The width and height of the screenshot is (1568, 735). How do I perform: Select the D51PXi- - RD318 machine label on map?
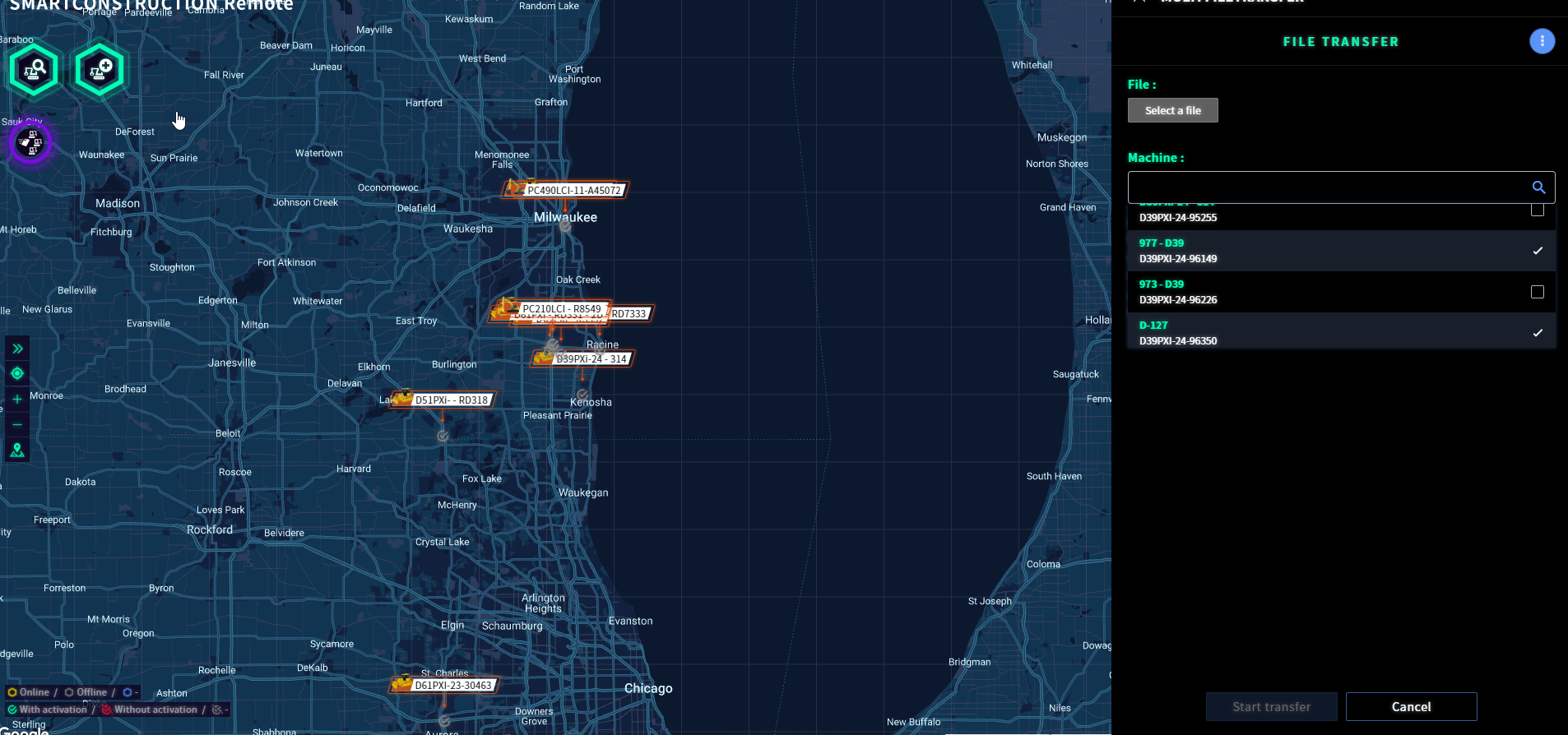point(451,400)
